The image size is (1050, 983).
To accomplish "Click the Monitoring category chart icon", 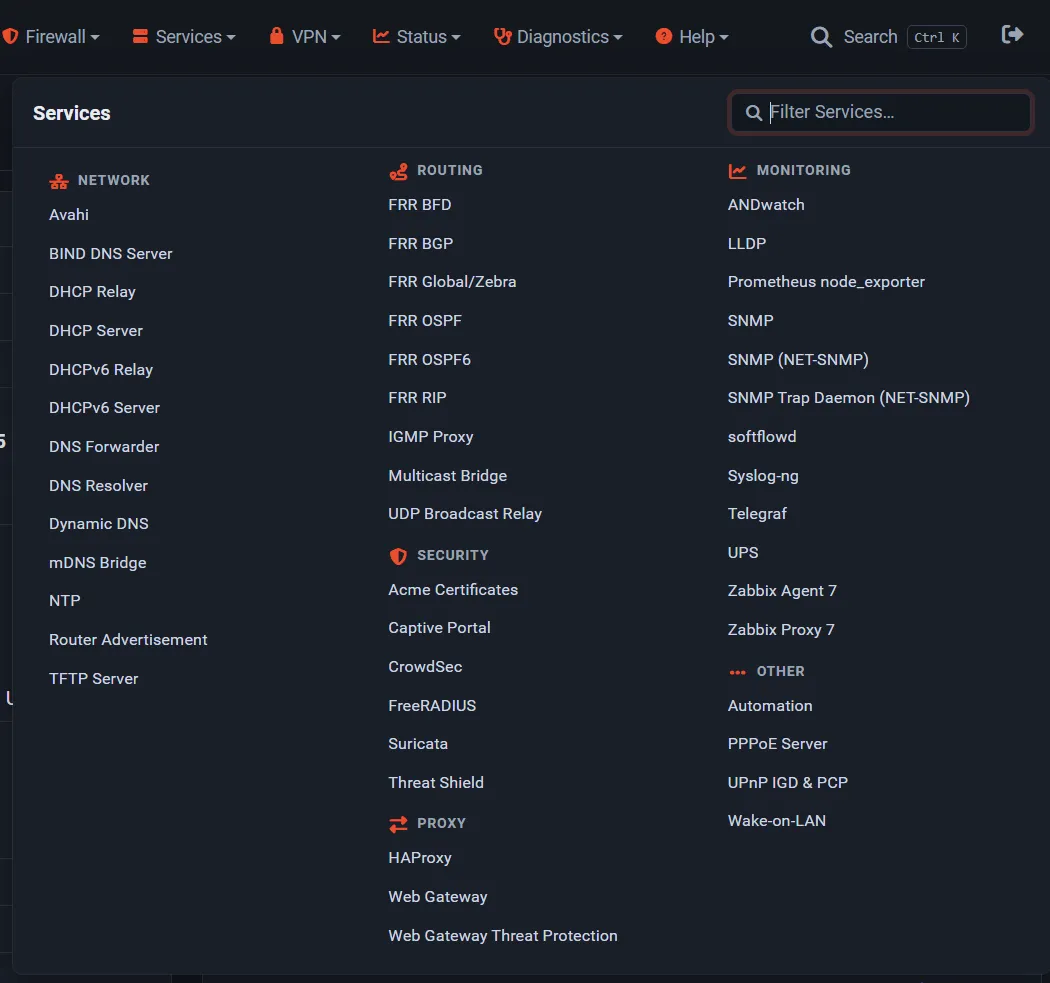I will [x=737, y=171].
